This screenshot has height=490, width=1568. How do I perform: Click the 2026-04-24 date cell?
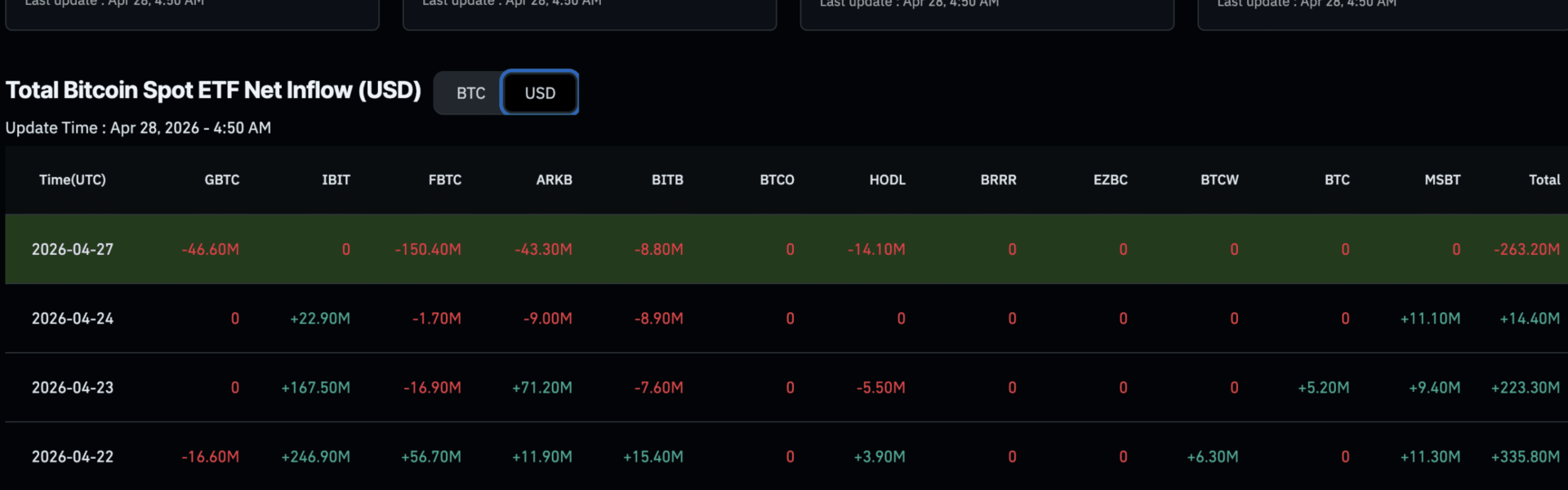[73, 318]
